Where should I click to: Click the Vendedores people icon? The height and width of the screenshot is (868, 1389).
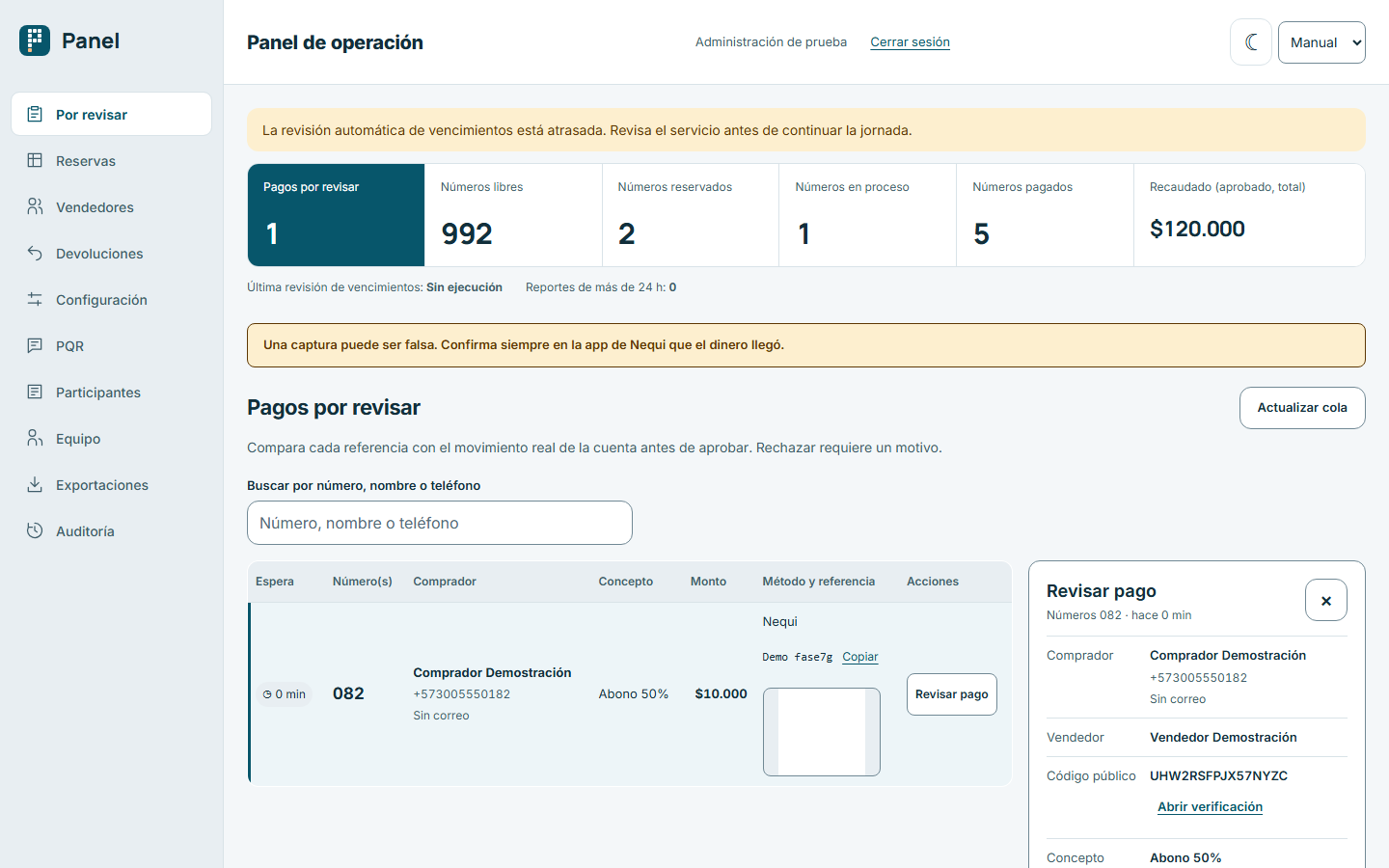point(35,206)
